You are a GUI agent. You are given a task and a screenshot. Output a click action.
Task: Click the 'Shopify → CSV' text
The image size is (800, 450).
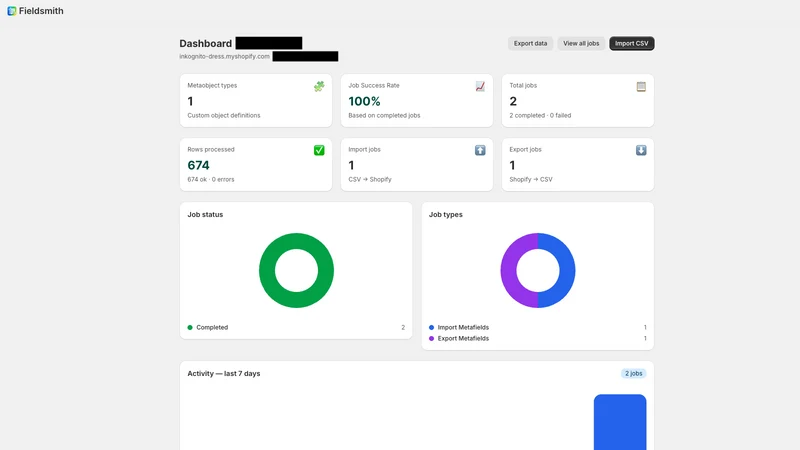(531, 179)
